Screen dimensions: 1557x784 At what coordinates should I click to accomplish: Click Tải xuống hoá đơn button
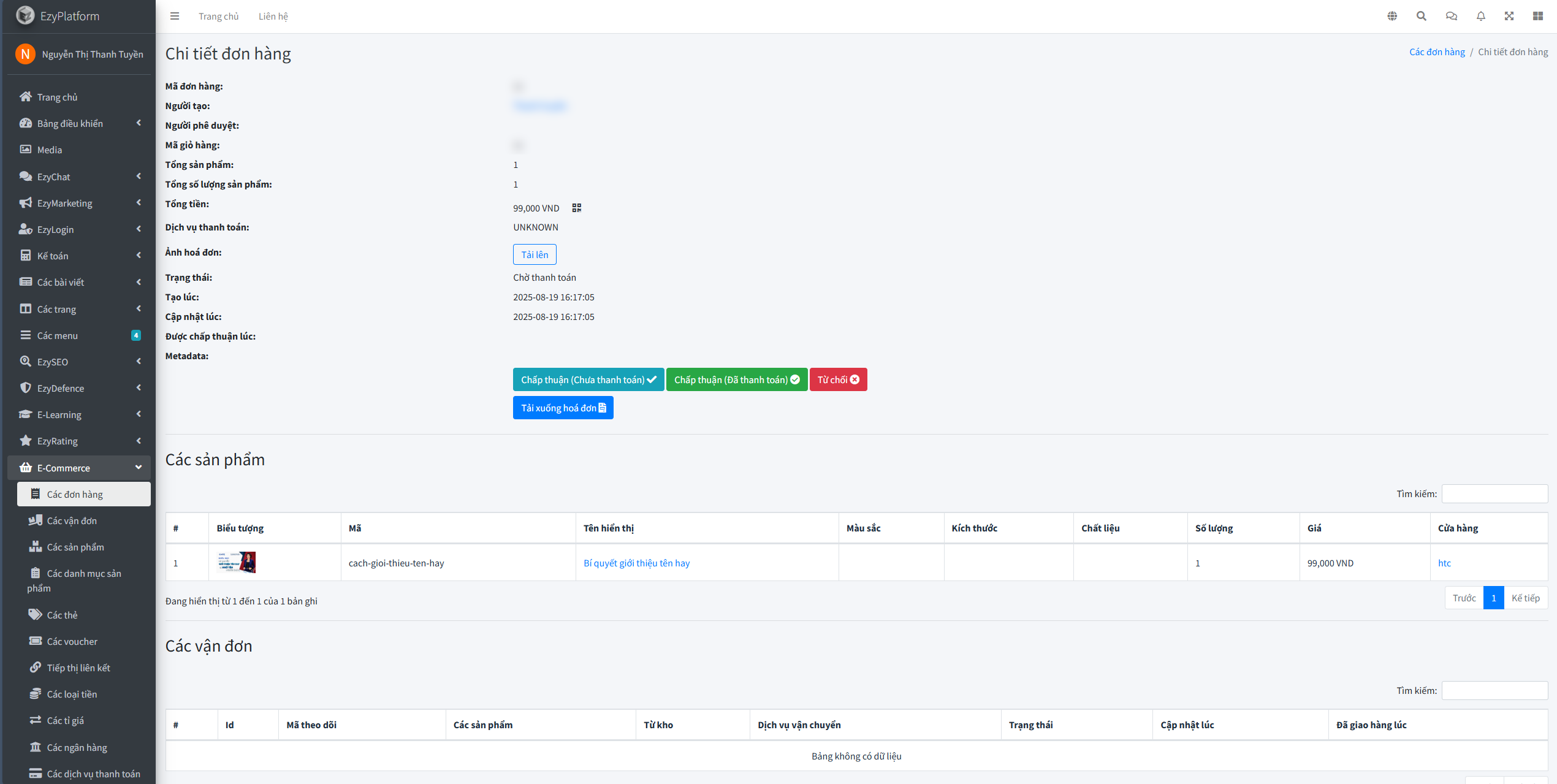click(x=563, y=408)
